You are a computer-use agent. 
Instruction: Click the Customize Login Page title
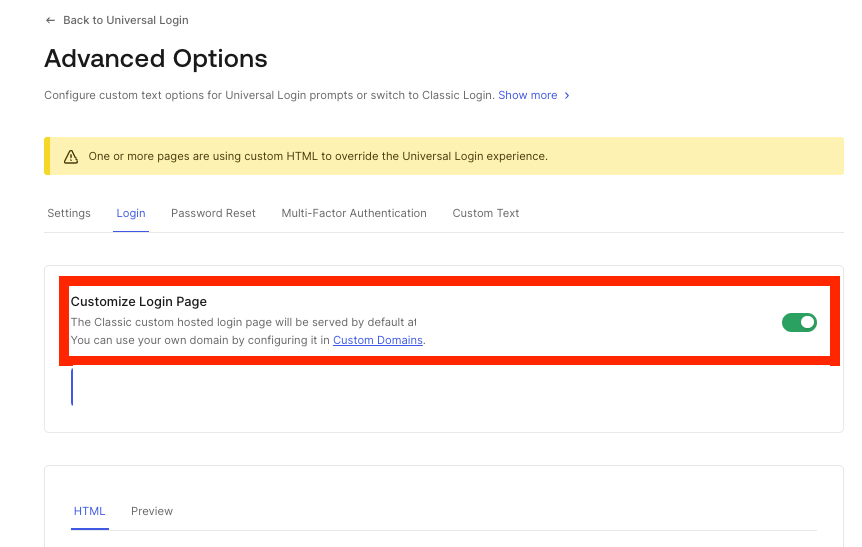(139, 302)
